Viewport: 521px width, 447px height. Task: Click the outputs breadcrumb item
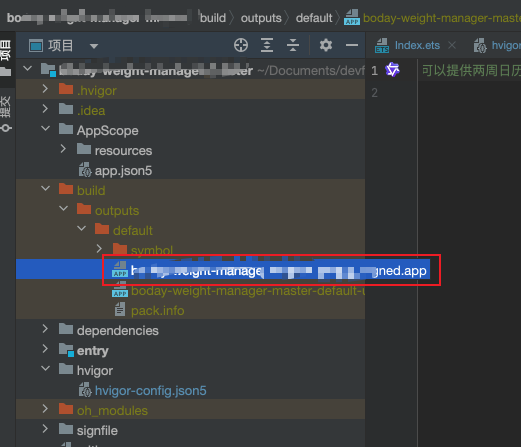coord(261,18)
